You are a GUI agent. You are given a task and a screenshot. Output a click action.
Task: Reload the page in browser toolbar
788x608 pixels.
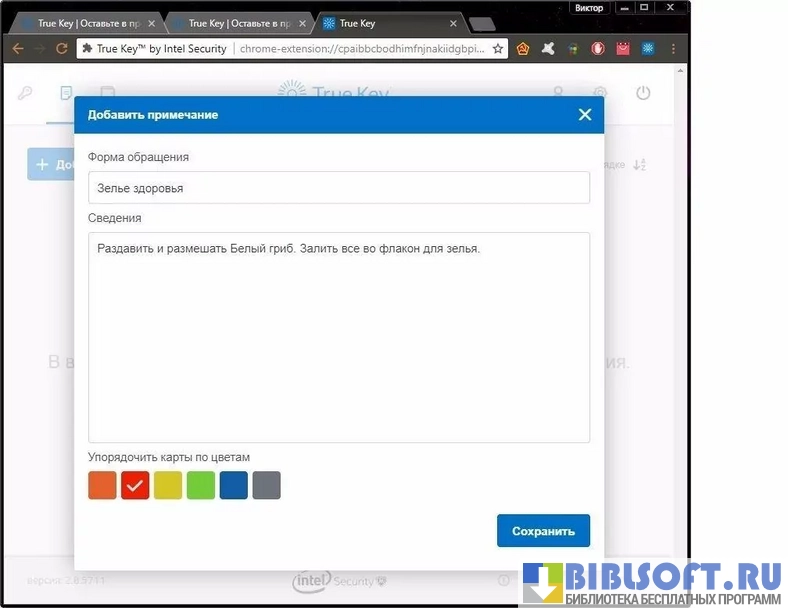(x=62, y=48)
